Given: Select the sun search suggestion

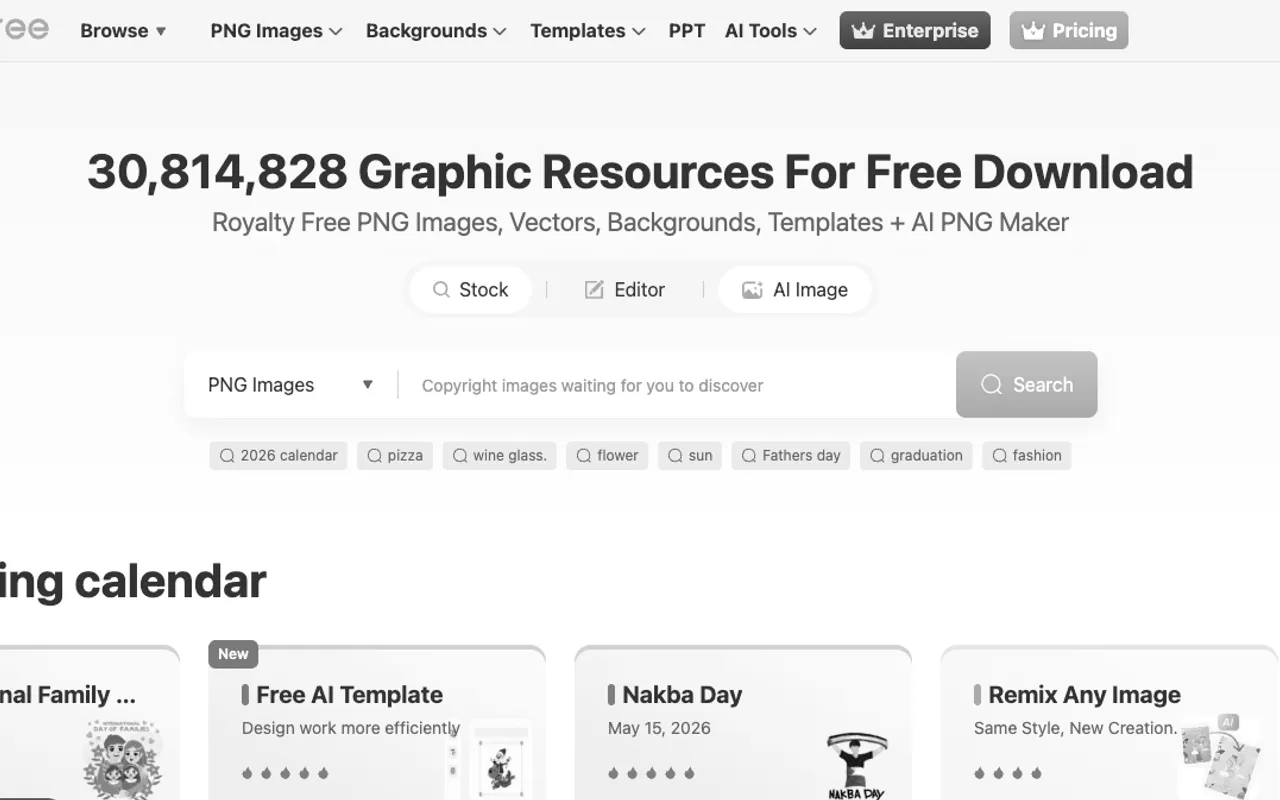Looking at the screenshot, I should point(690,456).
